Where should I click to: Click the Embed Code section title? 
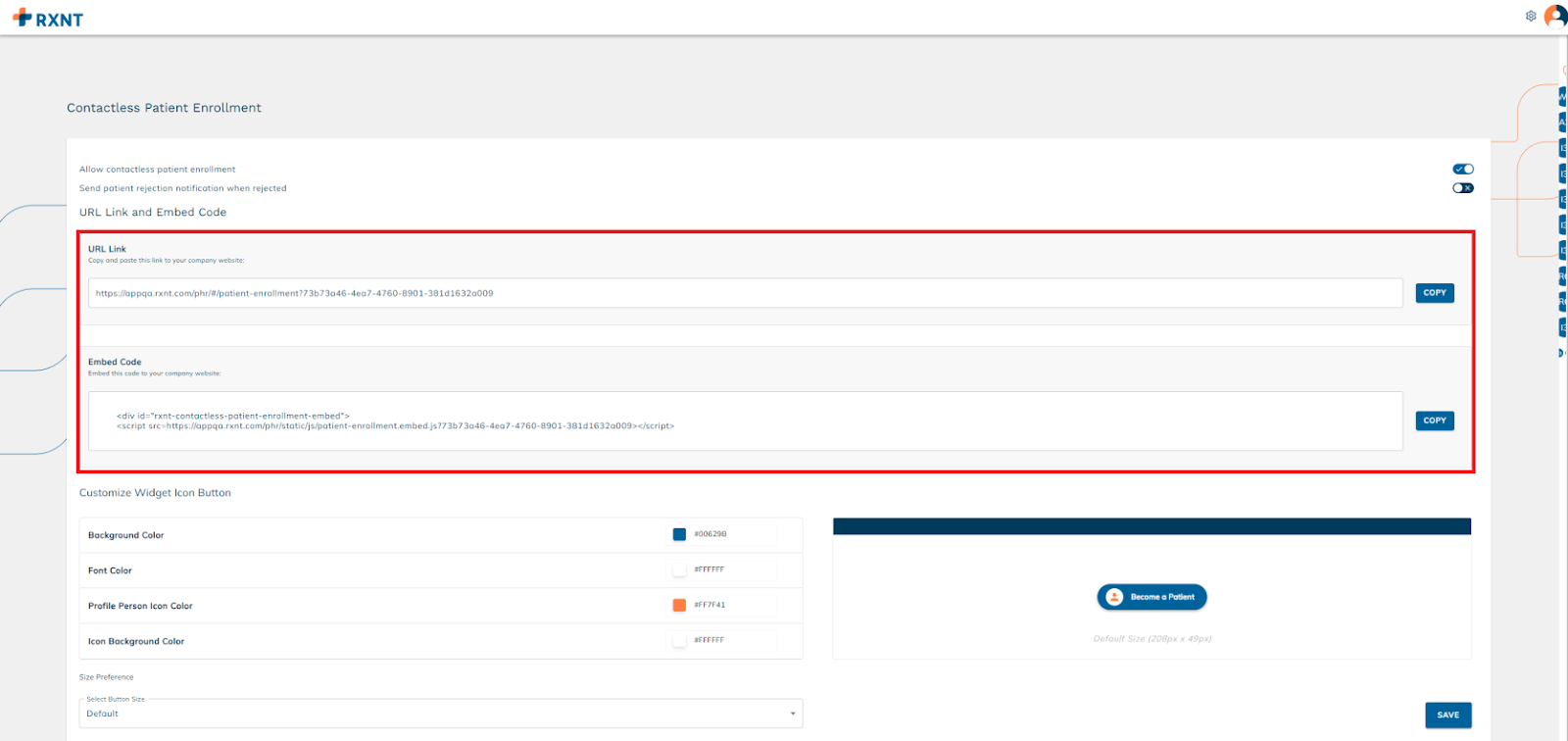pos(115,362)
